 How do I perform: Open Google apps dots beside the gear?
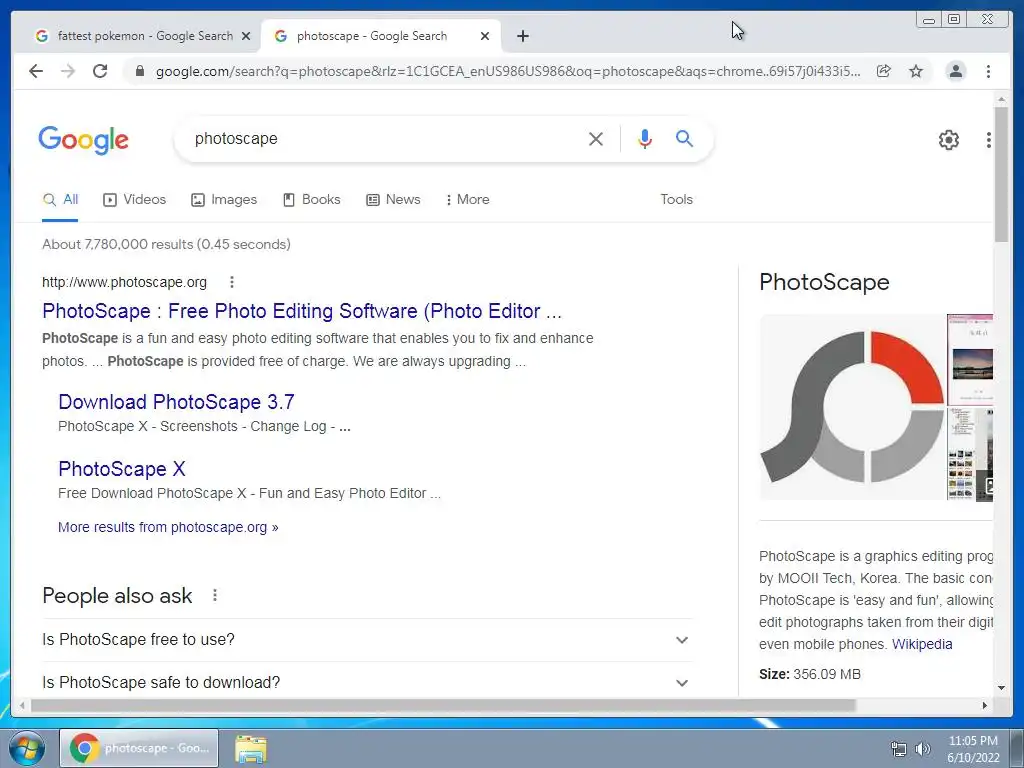pos(989,140)
